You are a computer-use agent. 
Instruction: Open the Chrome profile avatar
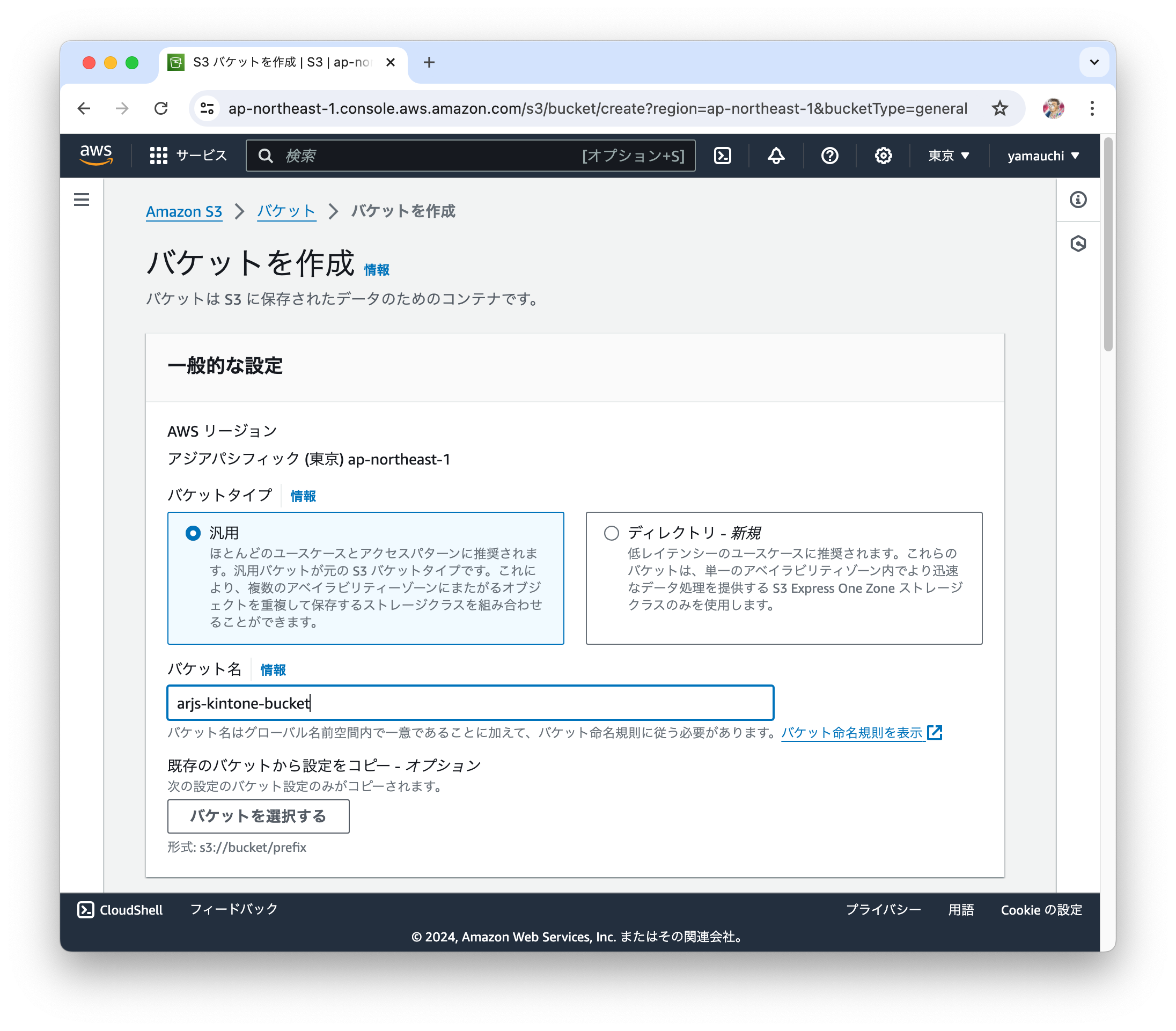1053,108
